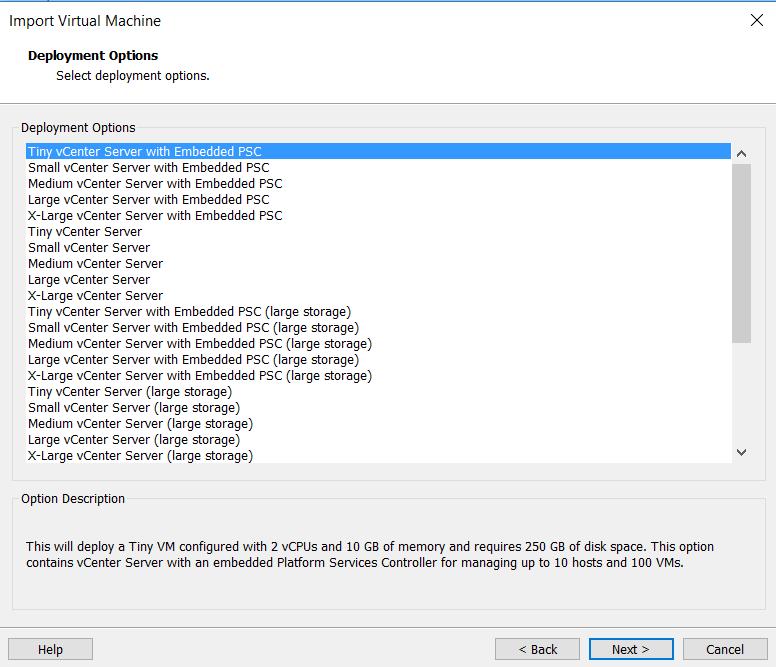Screen dimensions: 776x667
Task: Select the Medium vCenter Server option
Action: point(378,263)
